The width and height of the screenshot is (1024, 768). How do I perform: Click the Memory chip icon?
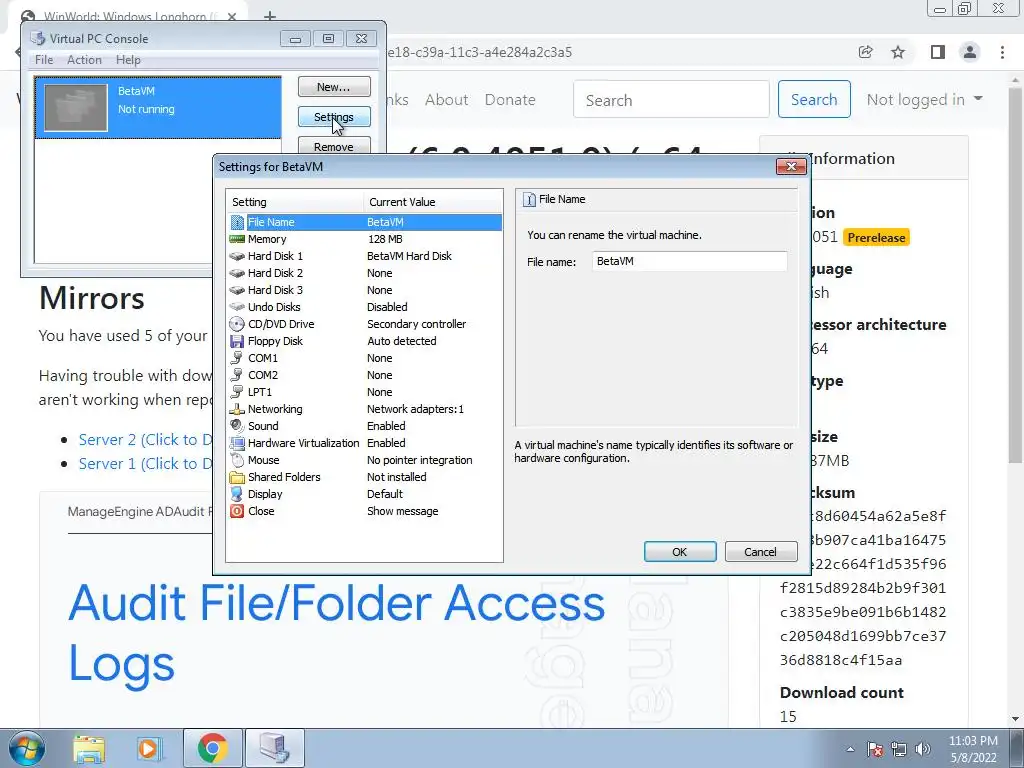click(237, 239)
